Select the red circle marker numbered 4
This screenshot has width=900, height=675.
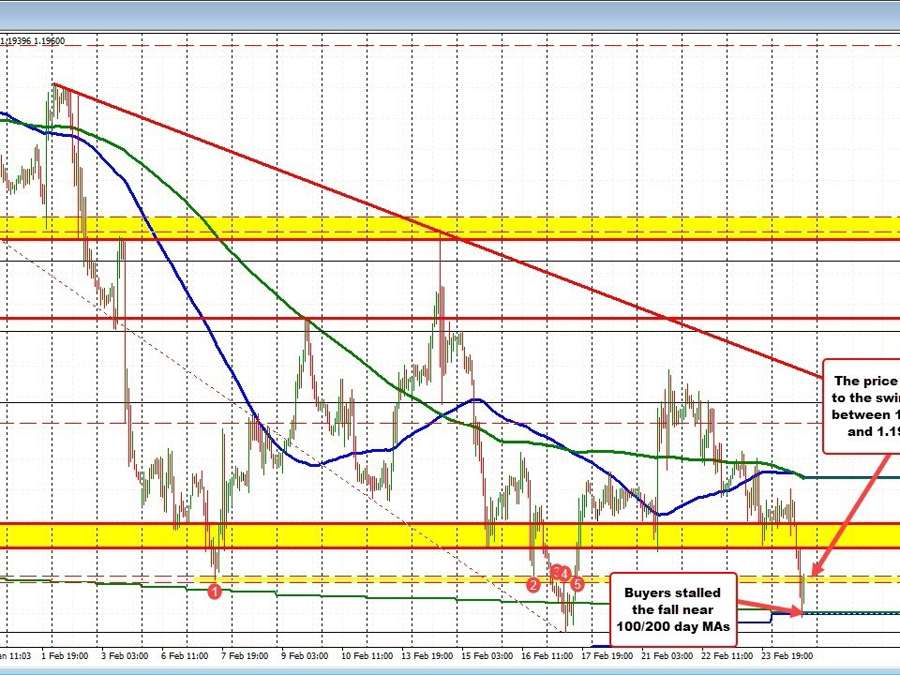pos(565,573)
